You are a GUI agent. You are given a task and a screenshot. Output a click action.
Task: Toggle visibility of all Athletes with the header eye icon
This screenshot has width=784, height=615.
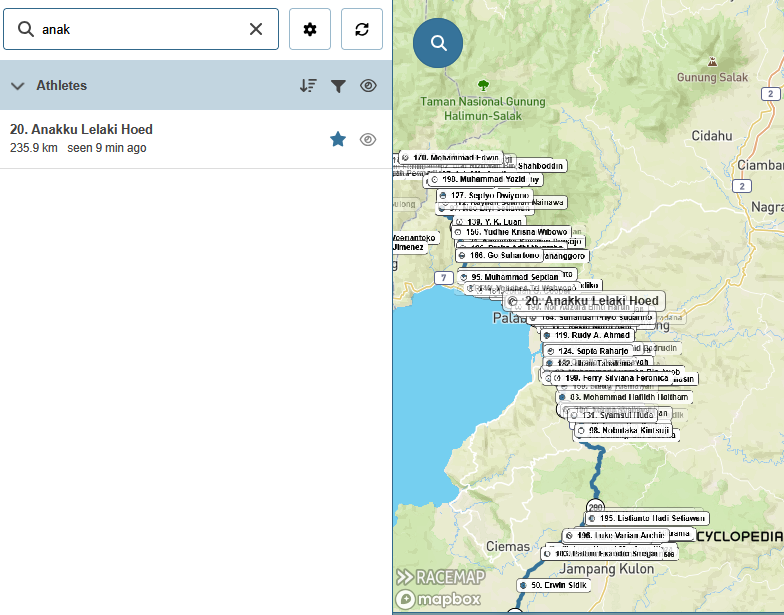pos(368,86)
